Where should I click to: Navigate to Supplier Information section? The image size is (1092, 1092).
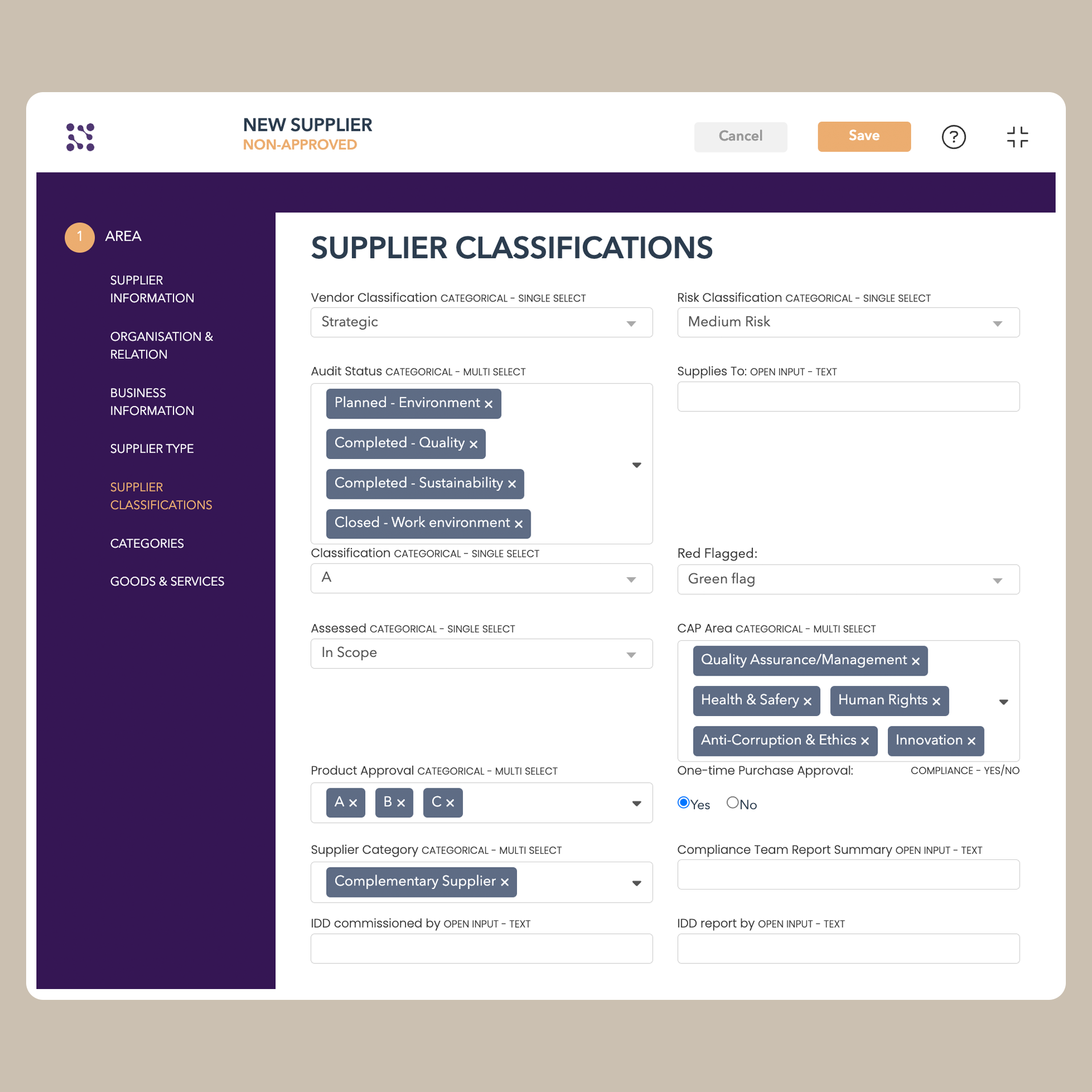[156, 287]
